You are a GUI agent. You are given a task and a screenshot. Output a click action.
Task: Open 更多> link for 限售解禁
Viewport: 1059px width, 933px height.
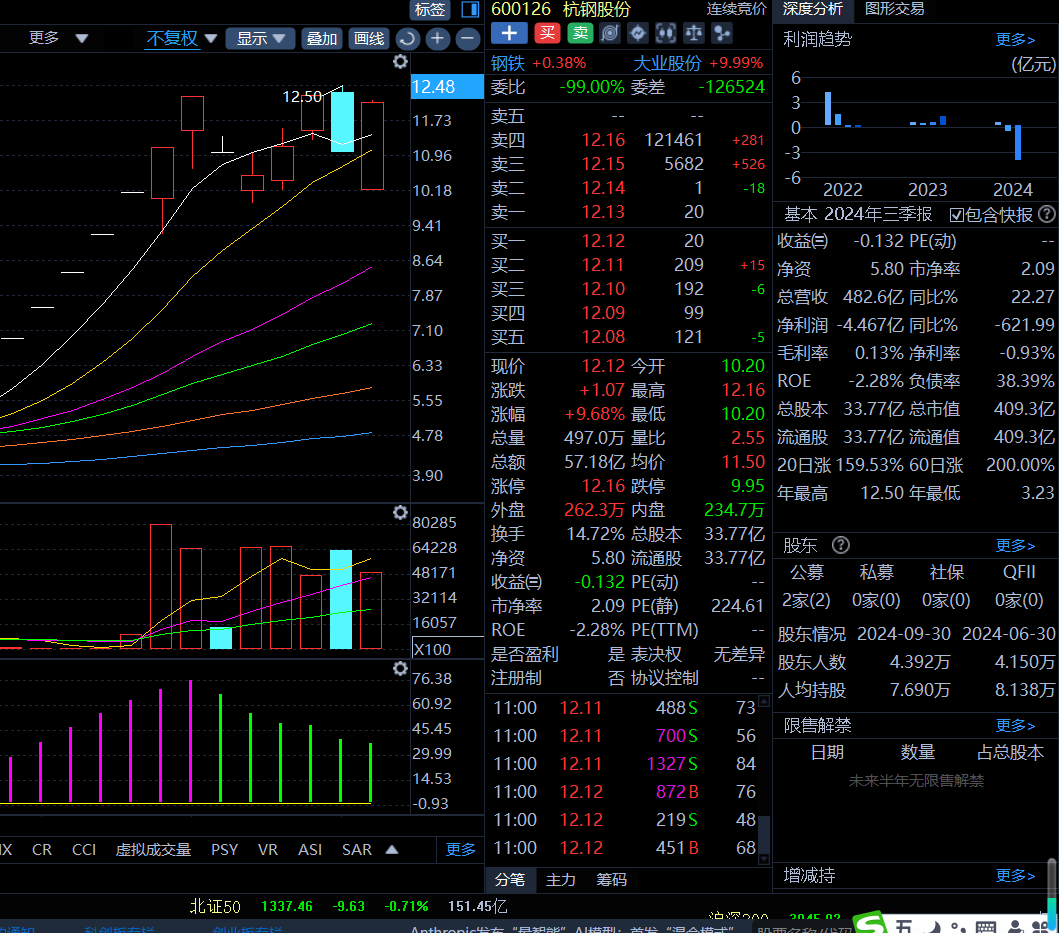[1015, 726]
